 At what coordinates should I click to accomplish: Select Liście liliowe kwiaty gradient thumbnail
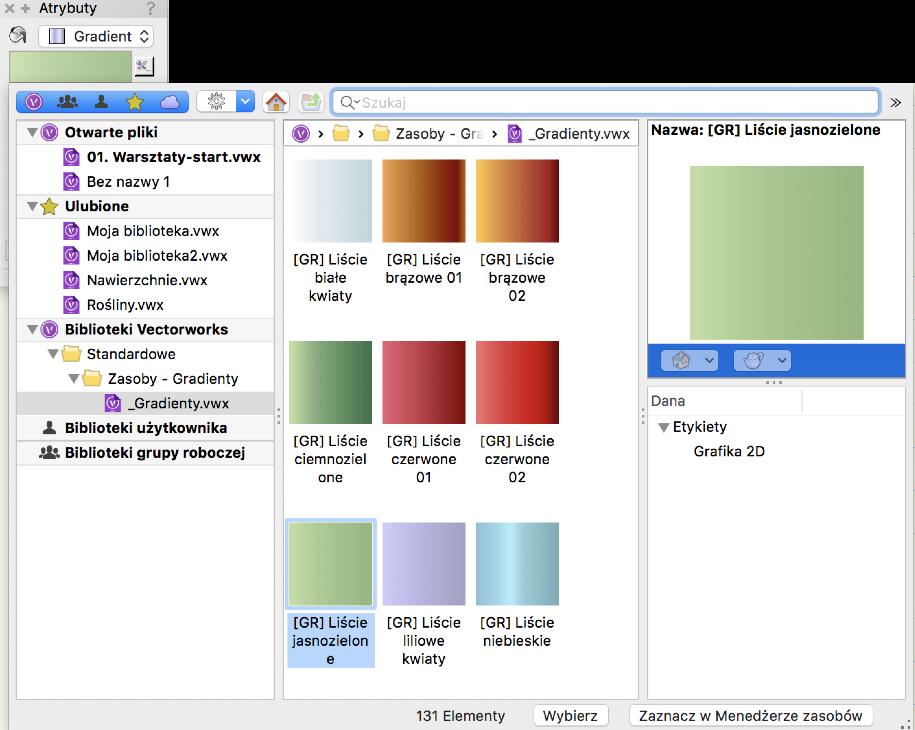pyautogui.click(x=424, y=564)
